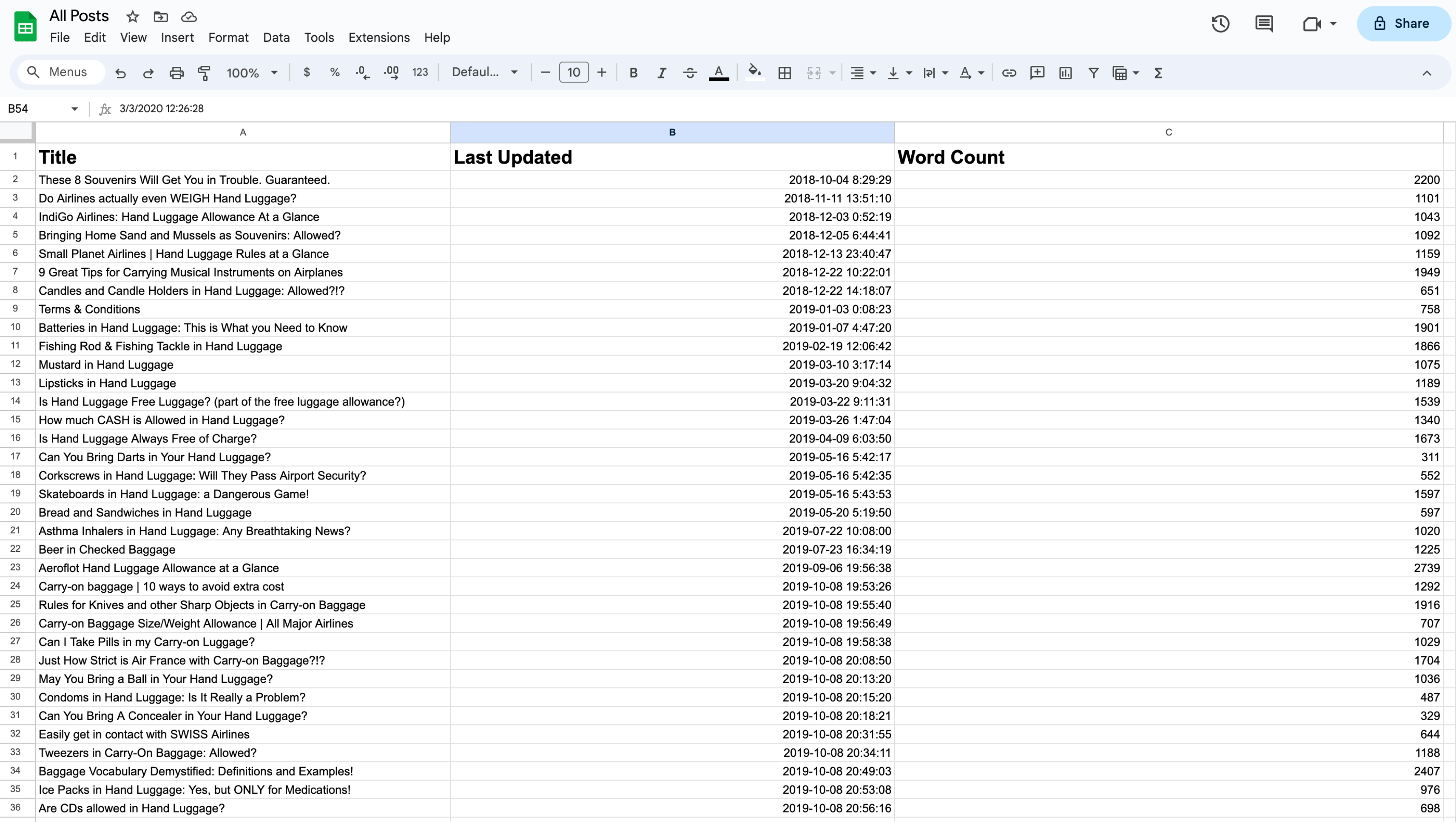The width and height of the screenshot is (1456, 822).
Task: Toggle Strikethrough formatting
Action: [x=690, y=72]
